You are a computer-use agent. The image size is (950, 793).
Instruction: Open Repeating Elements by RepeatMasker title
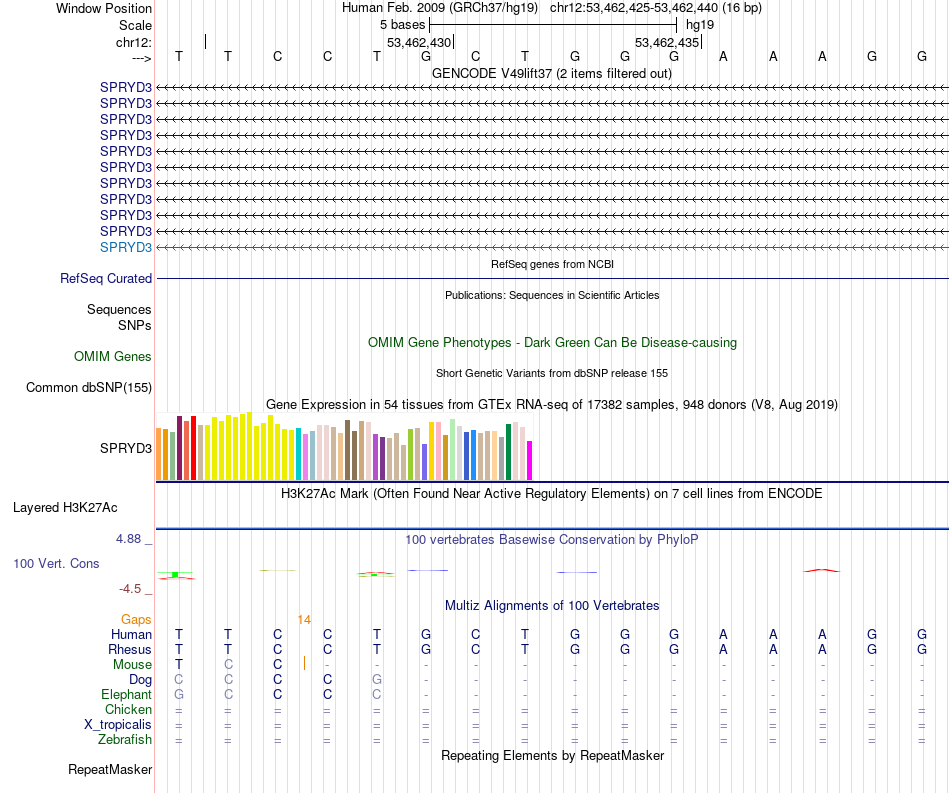tap(552, 755)
